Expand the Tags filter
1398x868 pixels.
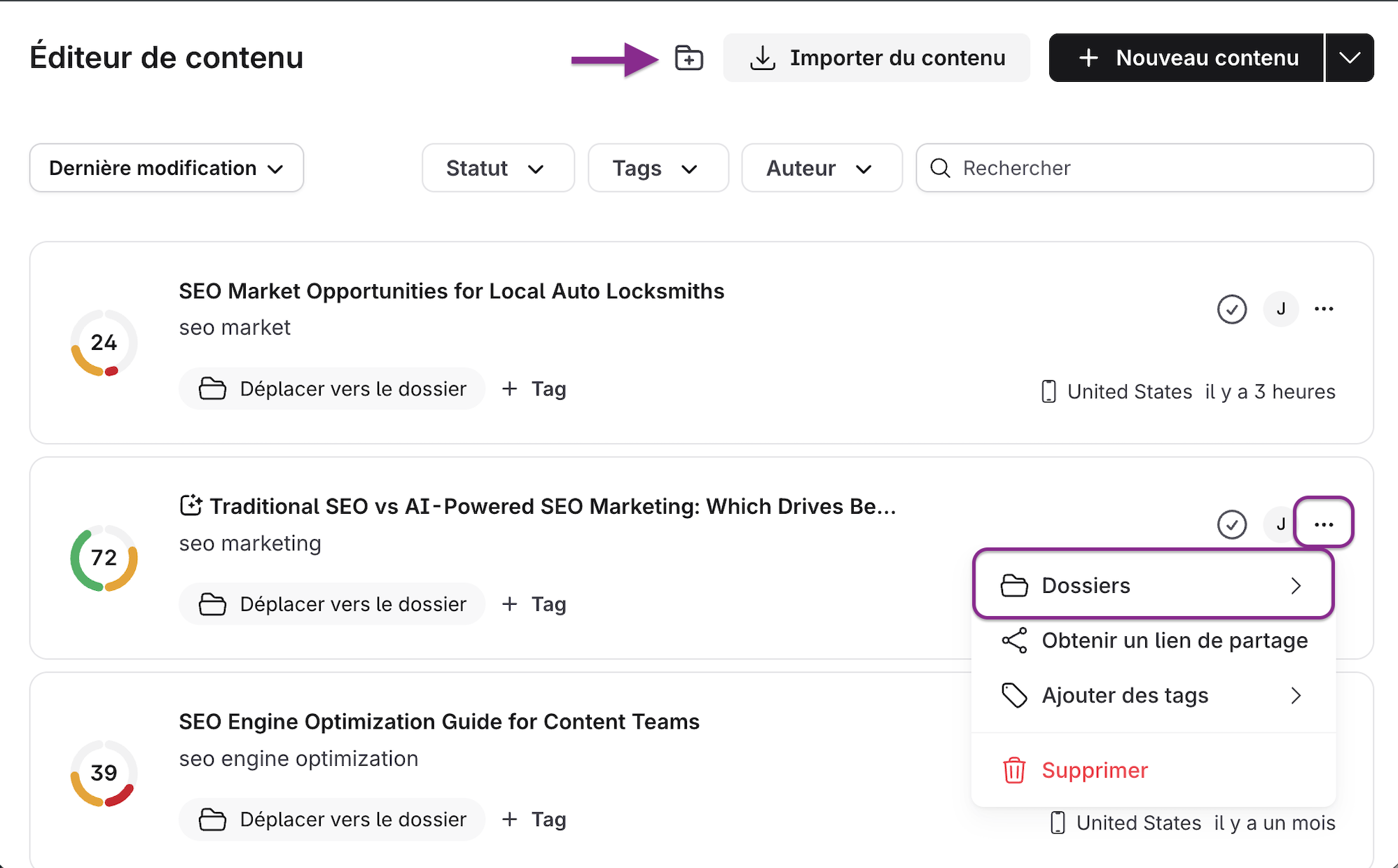pos(658,168)
